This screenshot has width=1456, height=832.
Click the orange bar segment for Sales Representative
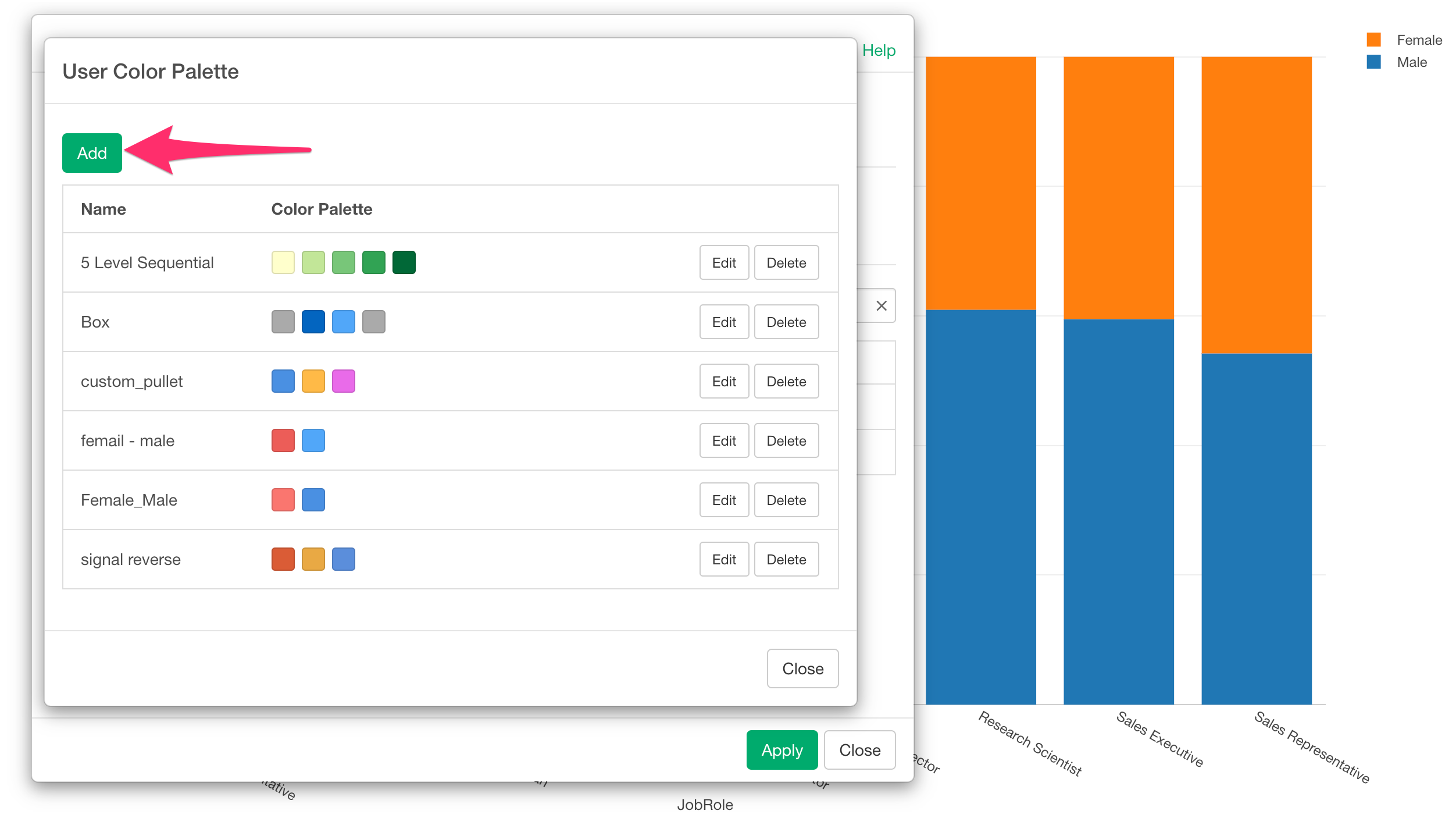(1256, 204)
